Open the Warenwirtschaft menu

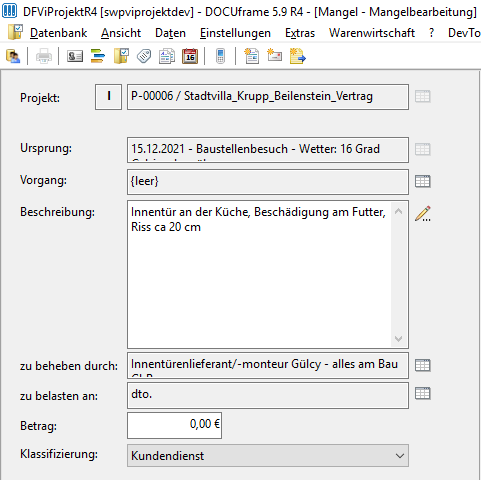[x=372, y=33]
